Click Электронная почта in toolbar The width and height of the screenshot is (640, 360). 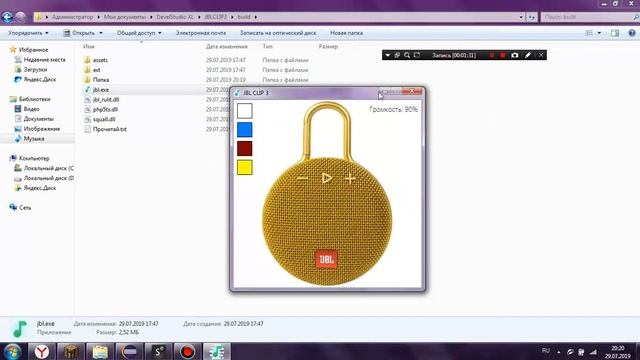click(201, 33)
